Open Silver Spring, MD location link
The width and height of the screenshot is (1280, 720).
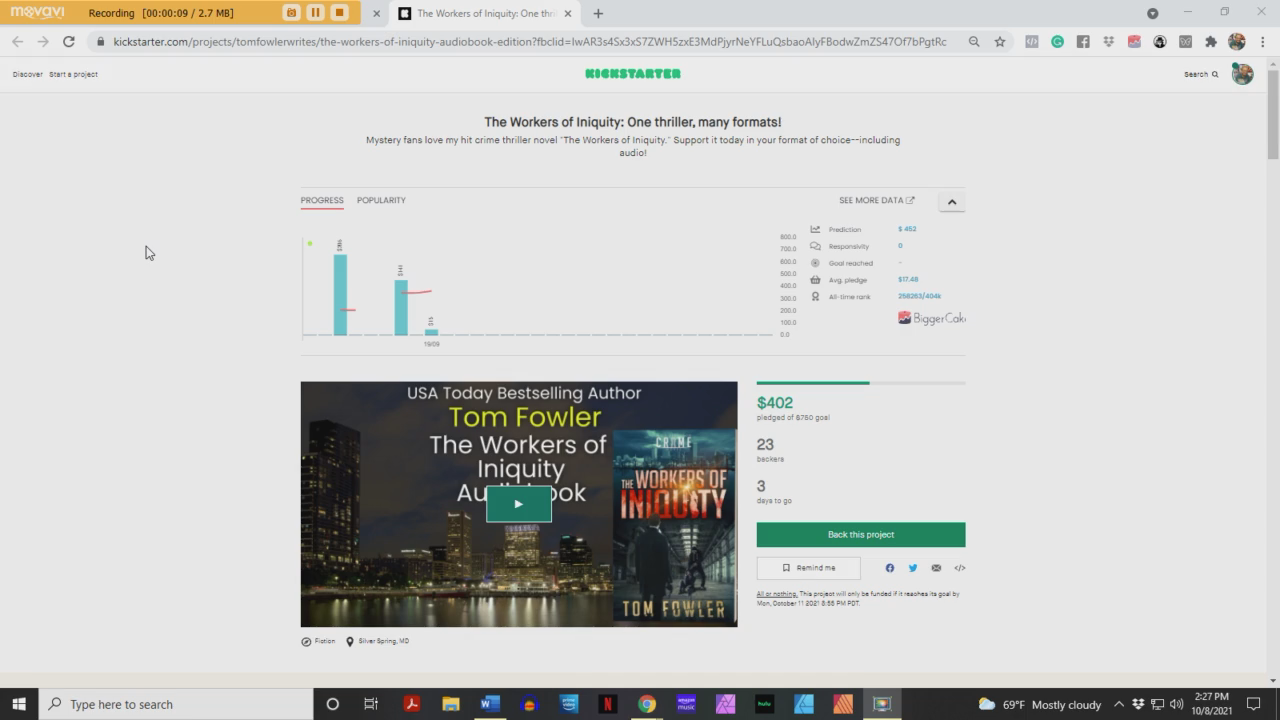pyautogui.click(x=378, y=641)
